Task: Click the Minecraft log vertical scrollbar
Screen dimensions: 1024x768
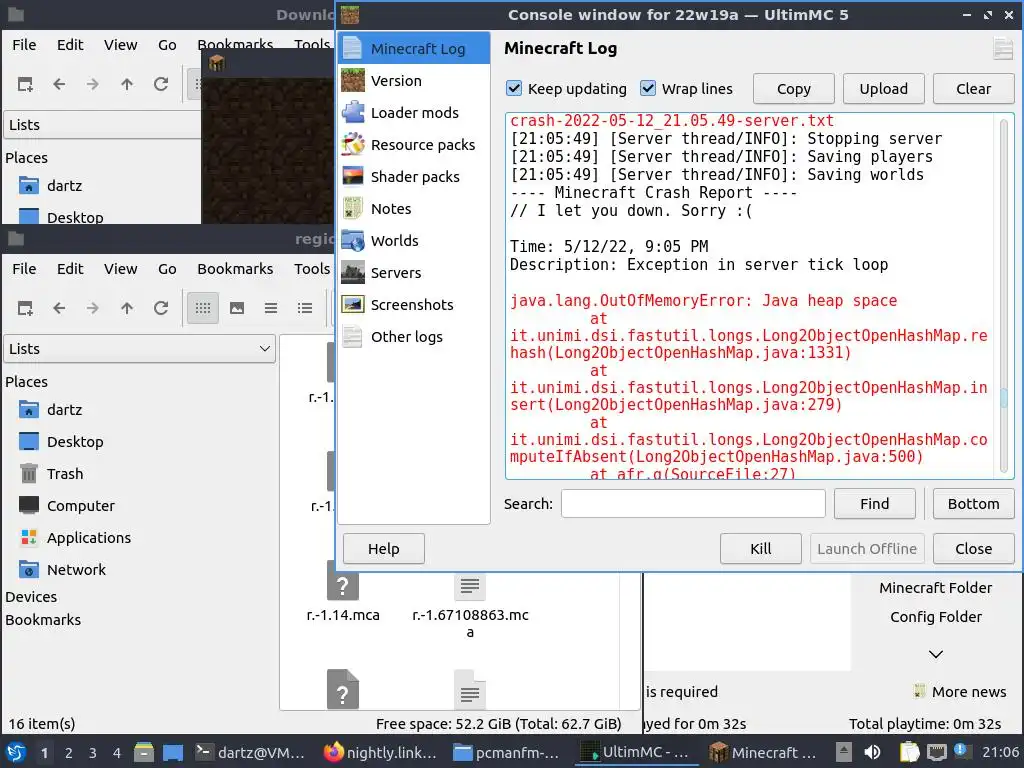Action: [x=1005, y=295]
